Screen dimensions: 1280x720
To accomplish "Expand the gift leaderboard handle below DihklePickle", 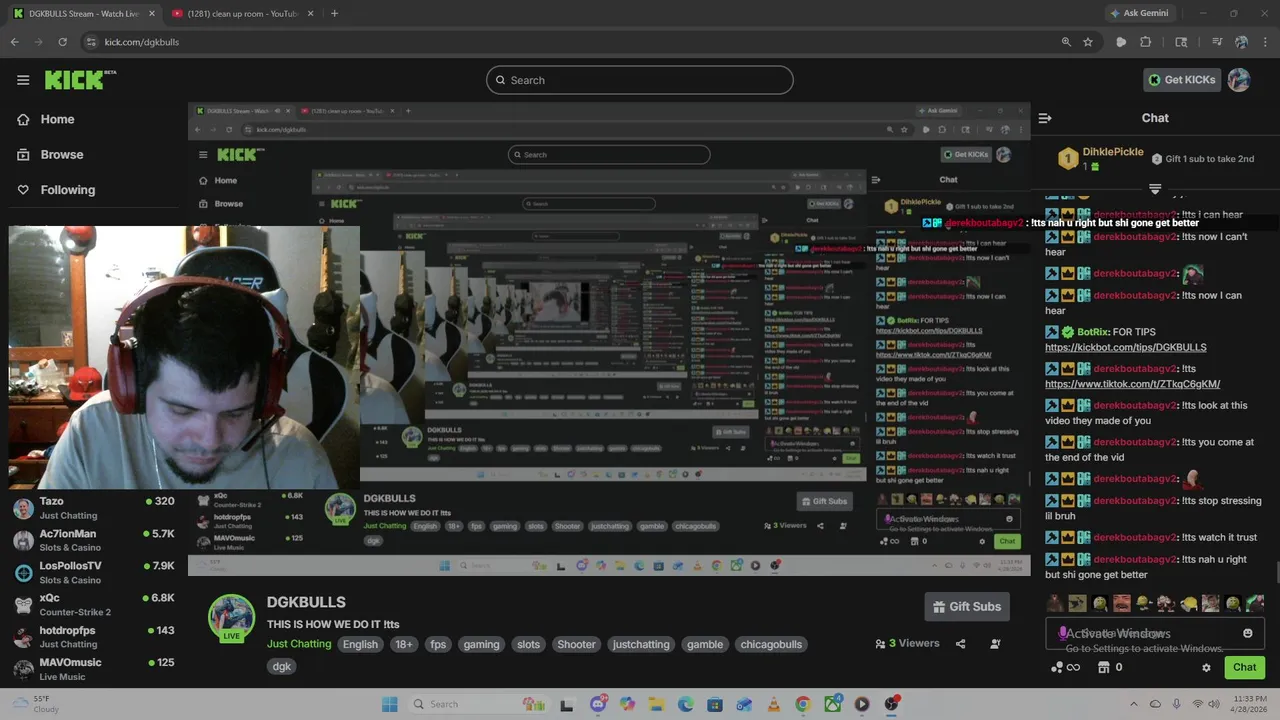I will pyautogui.click(x=1155, y=188).
